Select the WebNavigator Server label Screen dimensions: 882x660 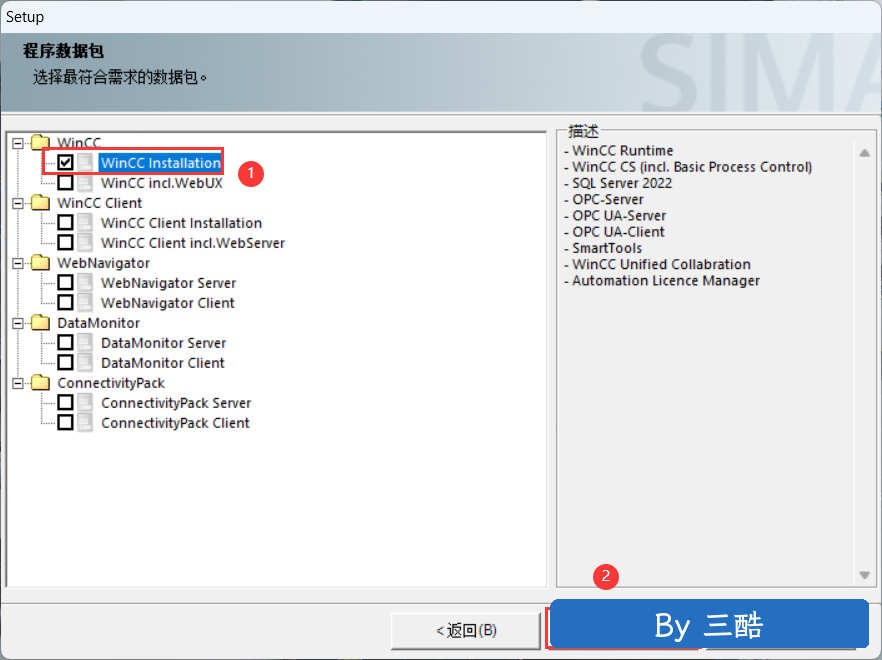168,283
